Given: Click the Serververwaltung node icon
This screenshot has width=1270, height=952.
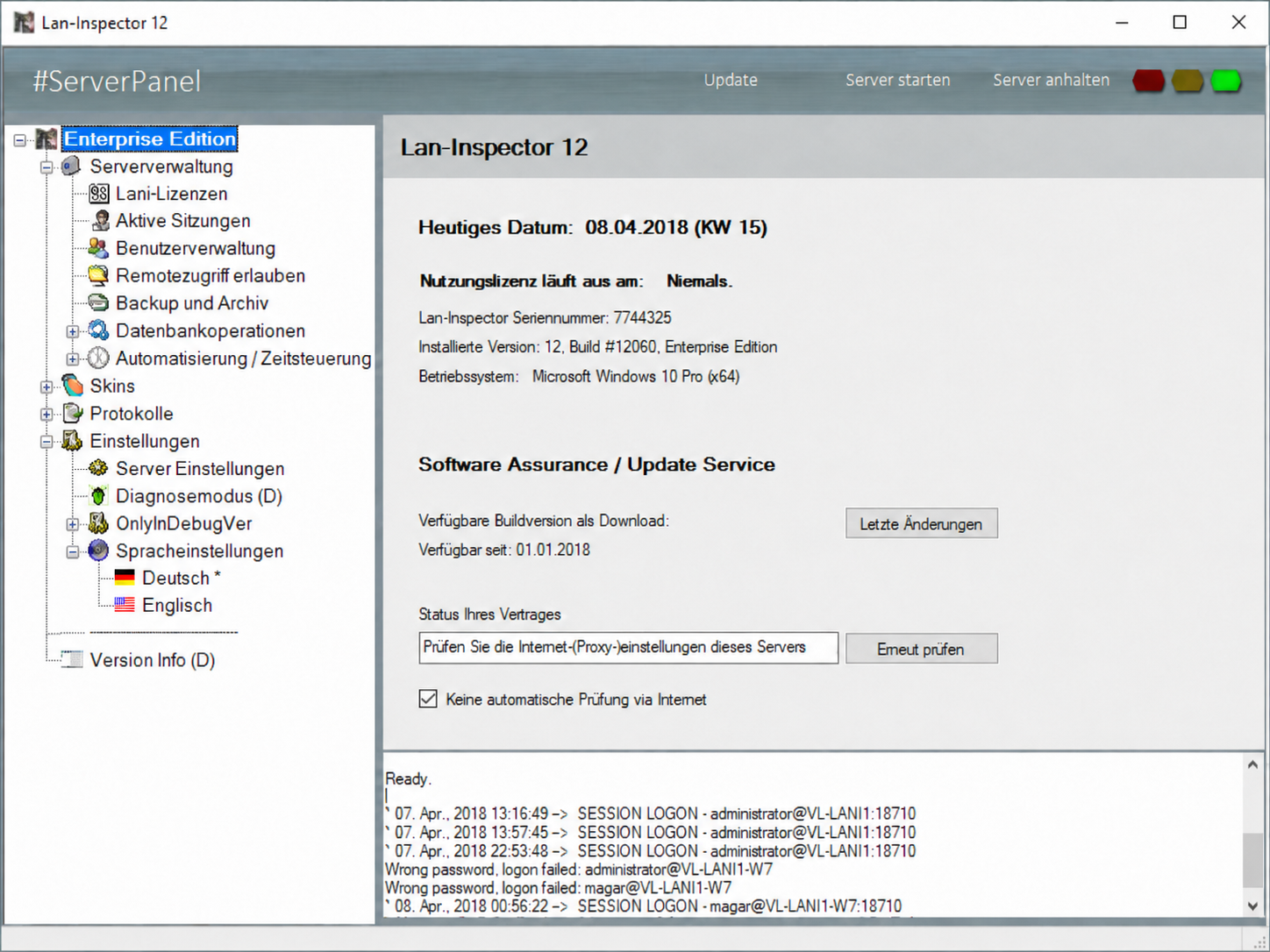Looking at the screenshot, I should (x=72, y=166).
